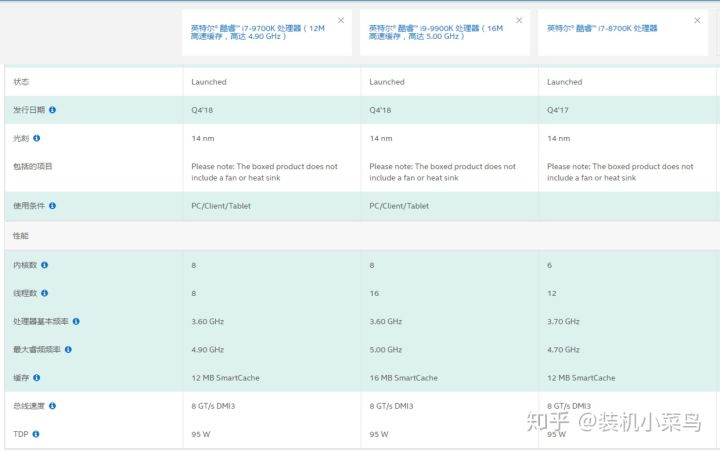Open info icon next to 总线速度
Screen dimensions: 720x451
pyautogui.click(x=52, y=406)
